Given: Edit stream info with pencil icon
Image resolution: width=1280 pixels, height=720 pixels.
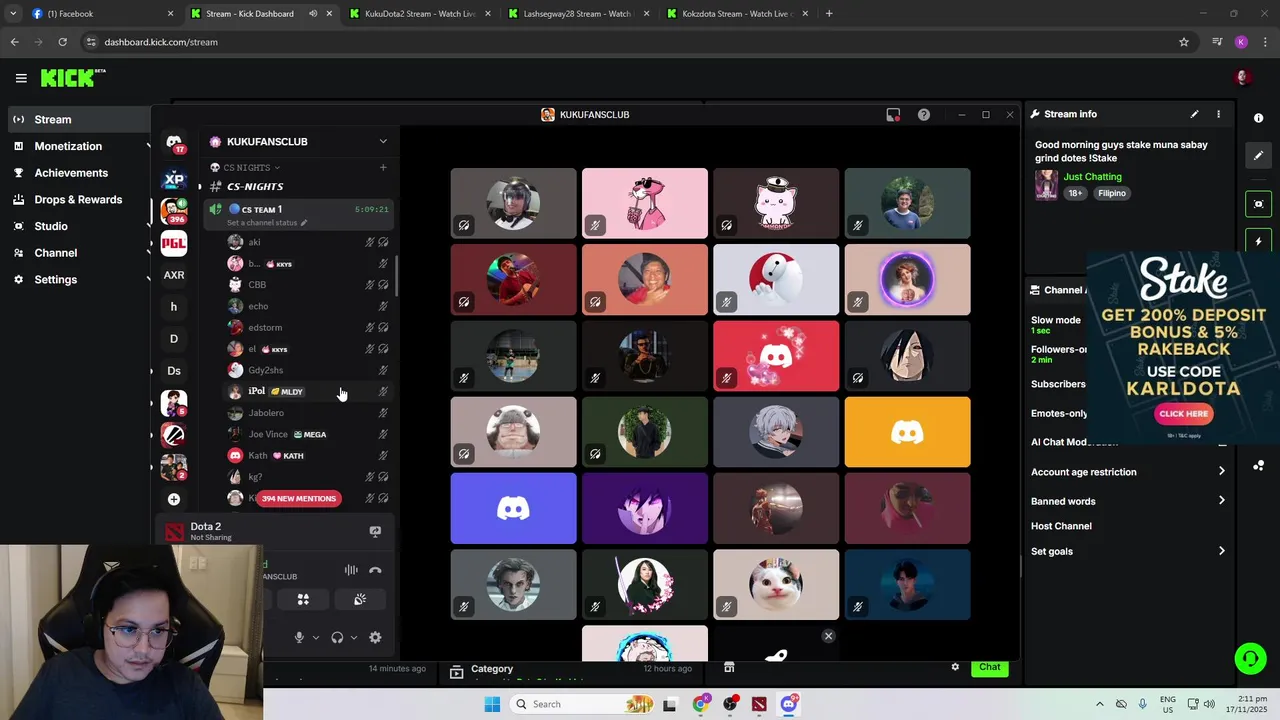Looking at the screenshot, I should click(x=1194, y=114).
